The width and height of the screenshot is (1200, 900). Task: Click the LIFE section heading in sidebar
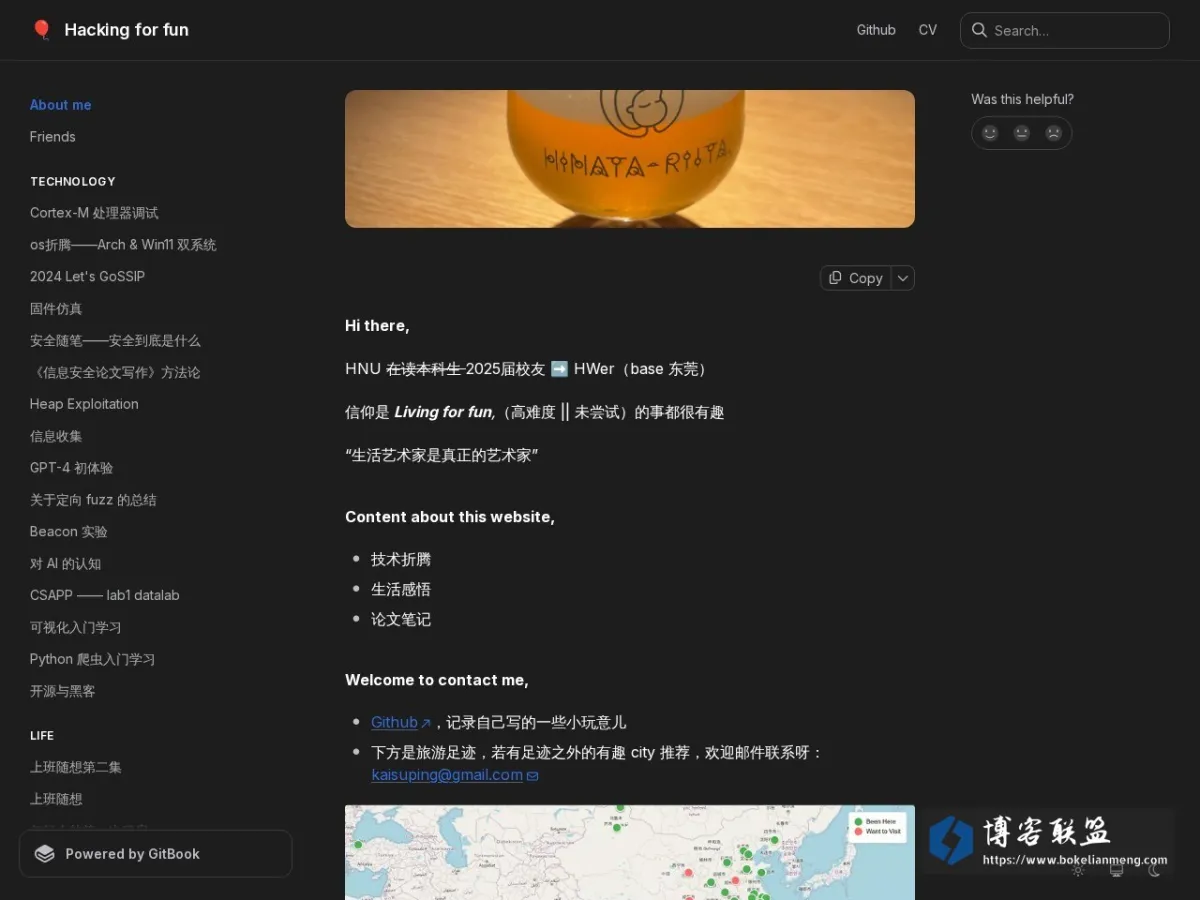42,735
